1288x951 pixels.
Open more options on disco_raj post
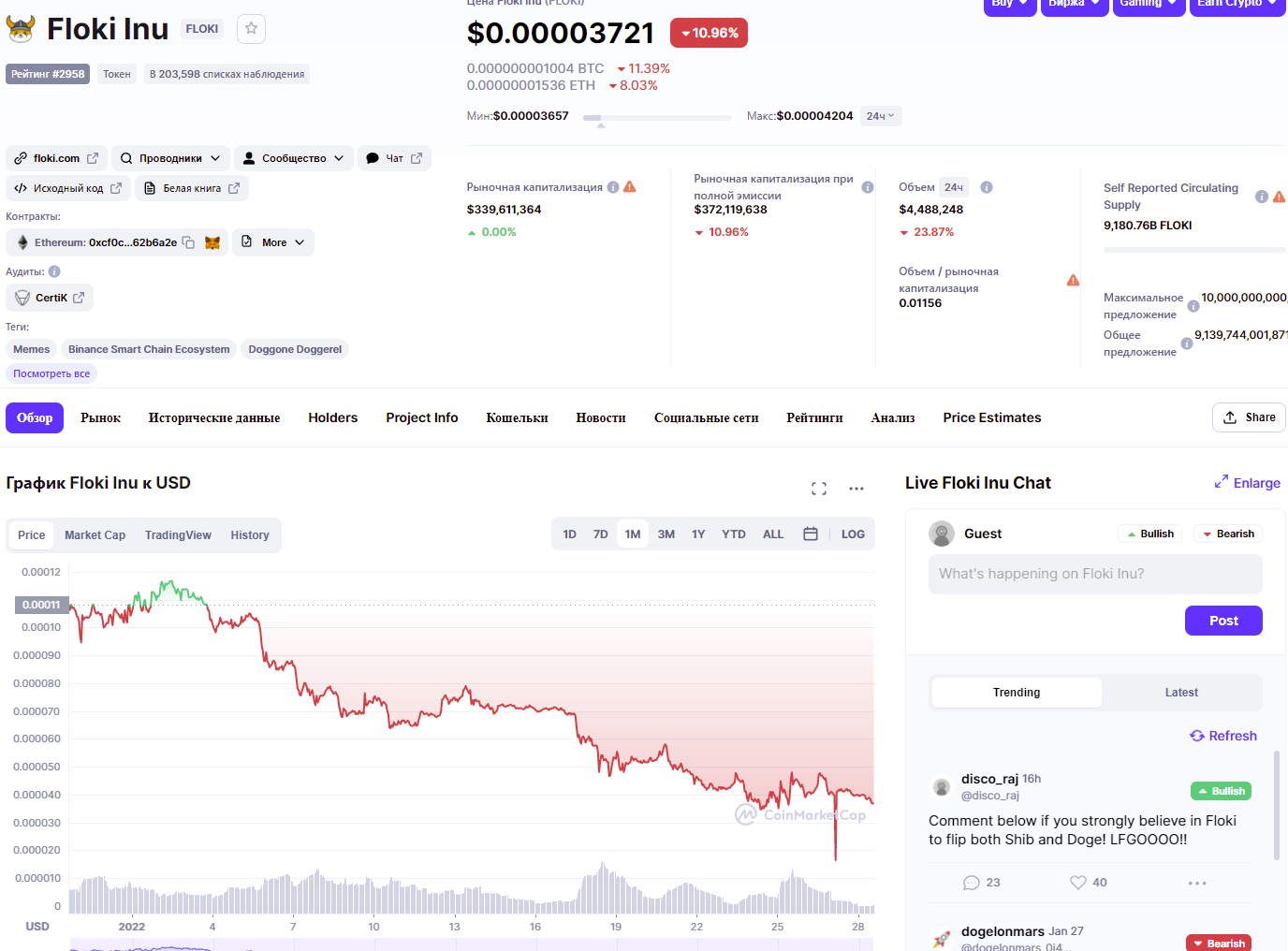[1197, 883]
